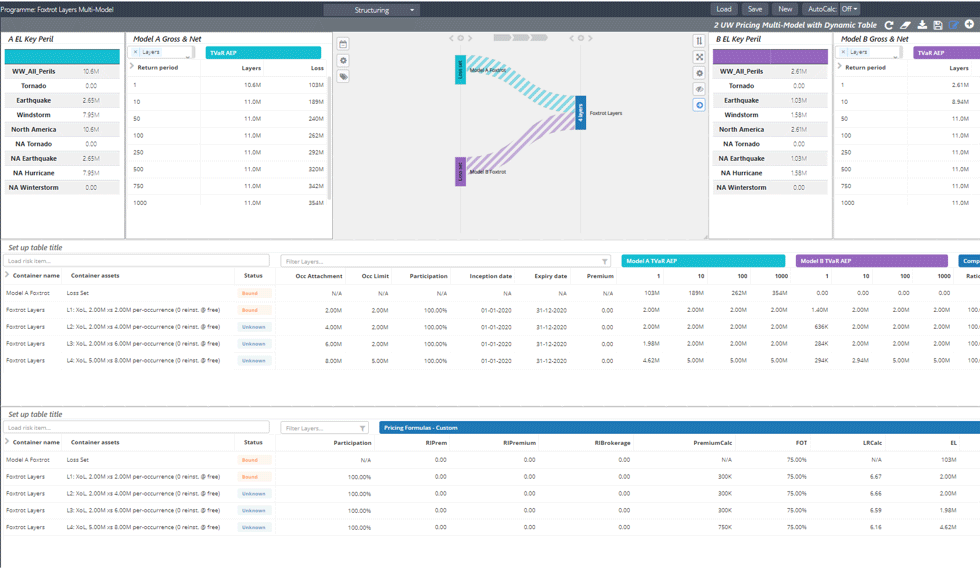Expand Container name column in first table
The image size is (980, 568).
pos(7,275)
